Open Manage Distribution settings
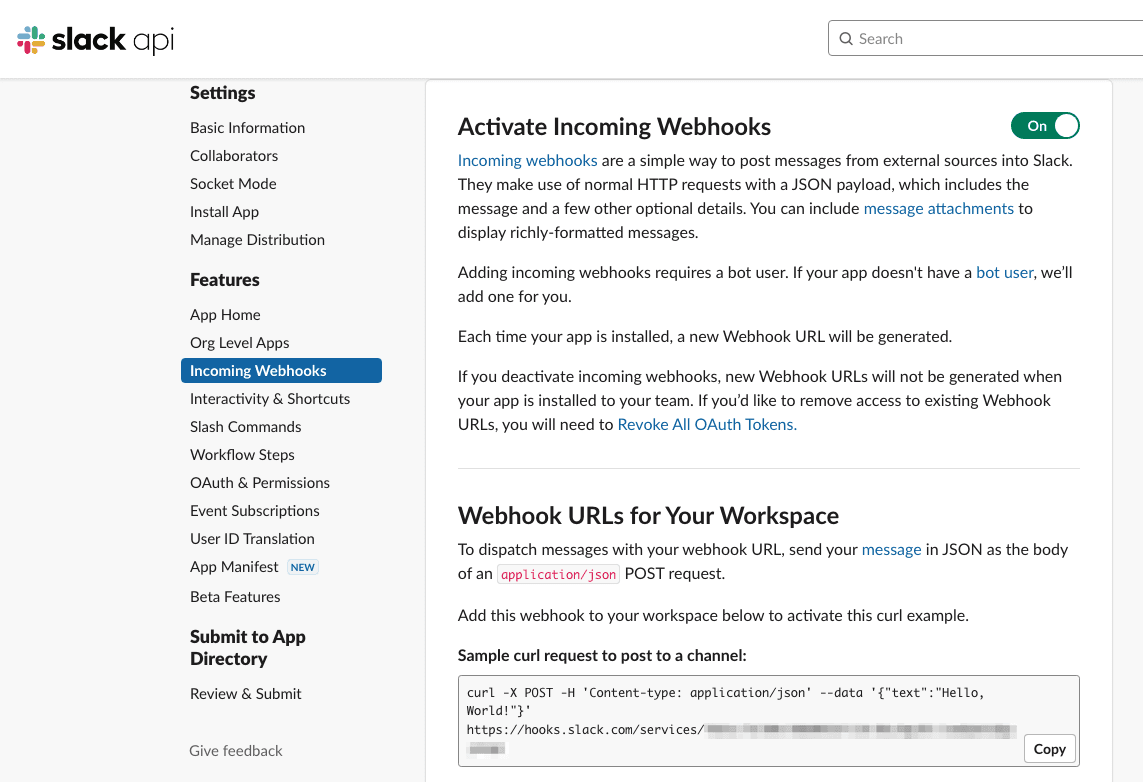Viewport: 1143px width, 782px height. (257, 239)
